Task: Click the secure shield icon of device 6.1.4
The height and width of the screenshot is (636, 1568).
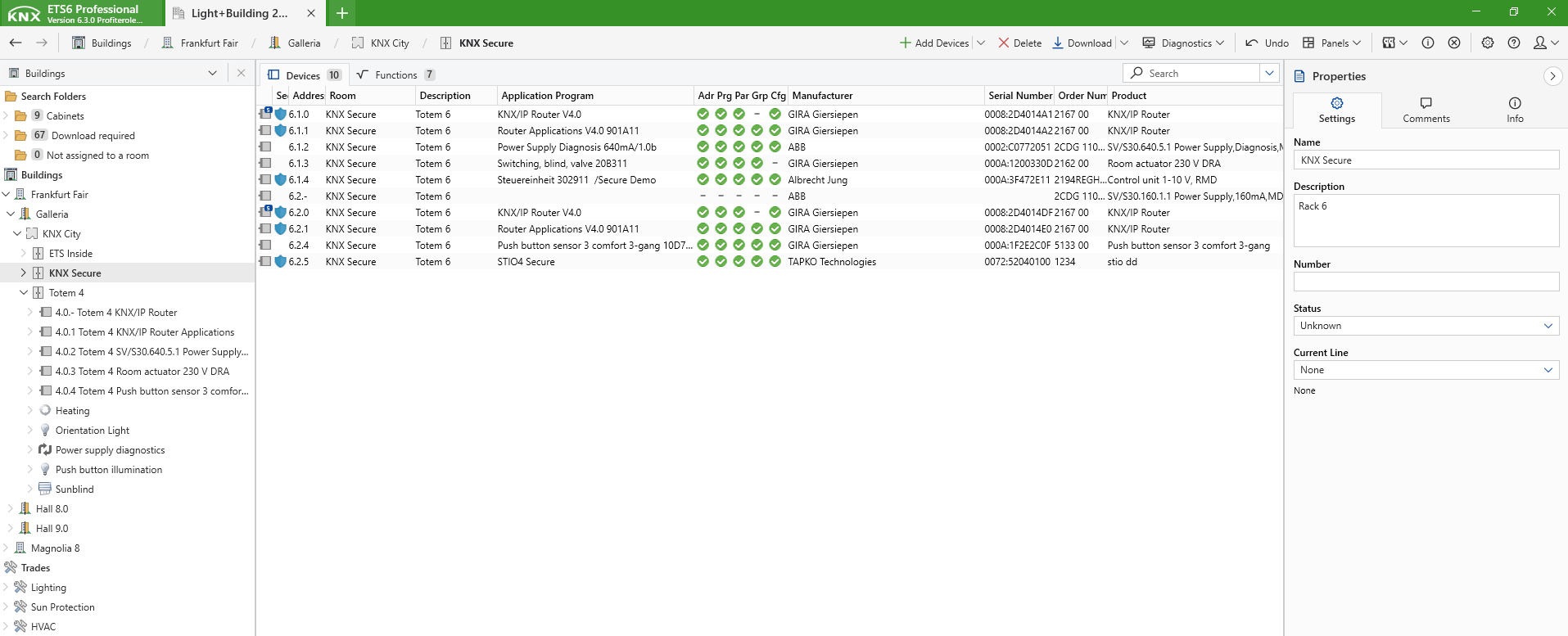Action: click(280, 180)
